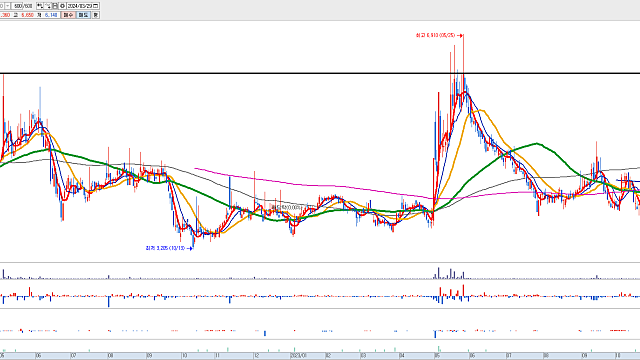Click the 12 month label on the time axis

[256, 356]
